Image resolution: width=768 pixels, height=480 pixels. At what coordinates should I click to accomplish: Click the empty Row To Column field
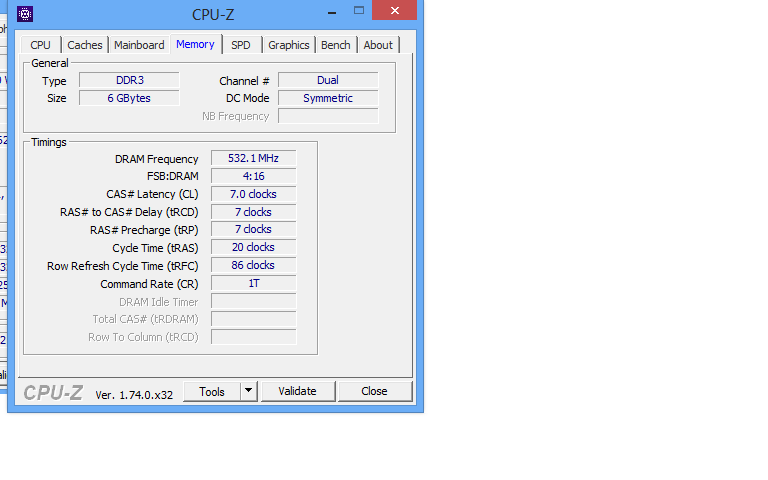pyautogui.click(x=254, y=337)
